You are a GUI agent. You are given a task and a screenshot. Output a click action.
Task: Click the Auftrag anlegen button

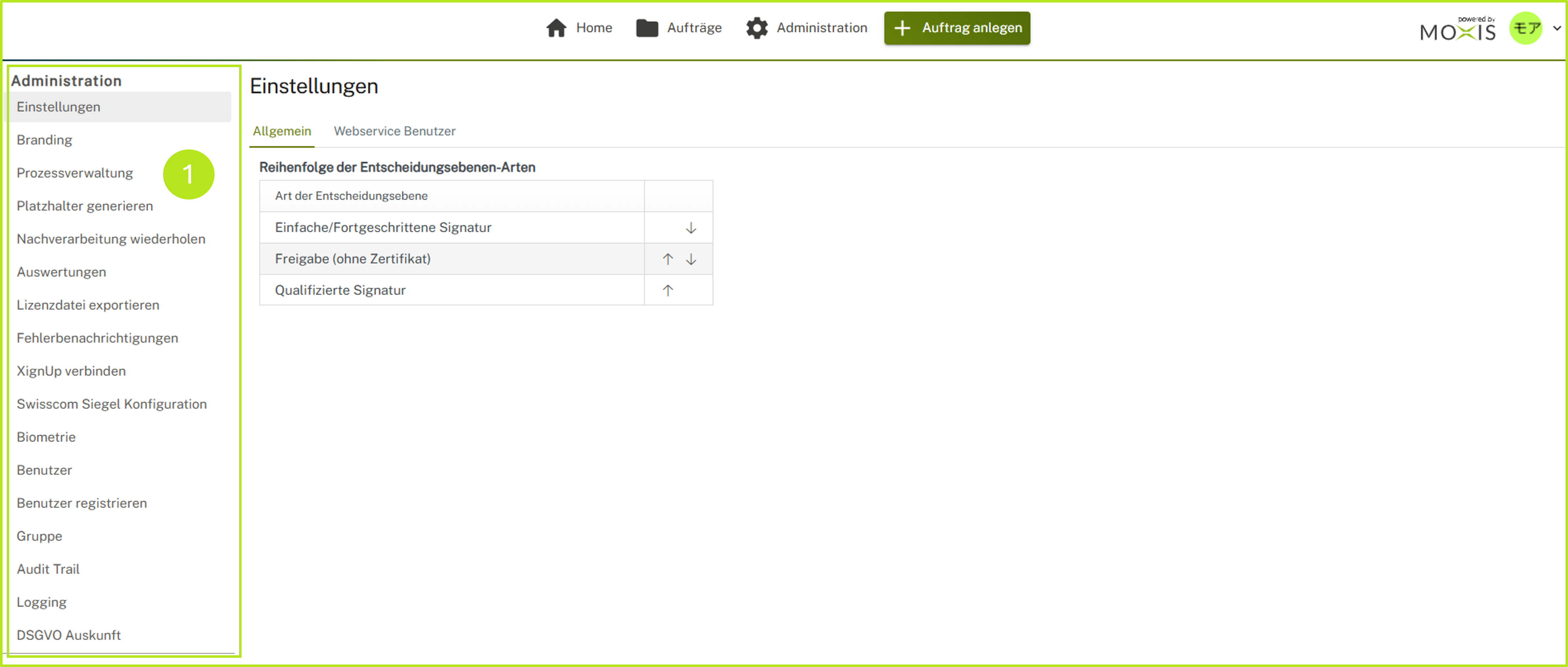[x=957, y=28]
